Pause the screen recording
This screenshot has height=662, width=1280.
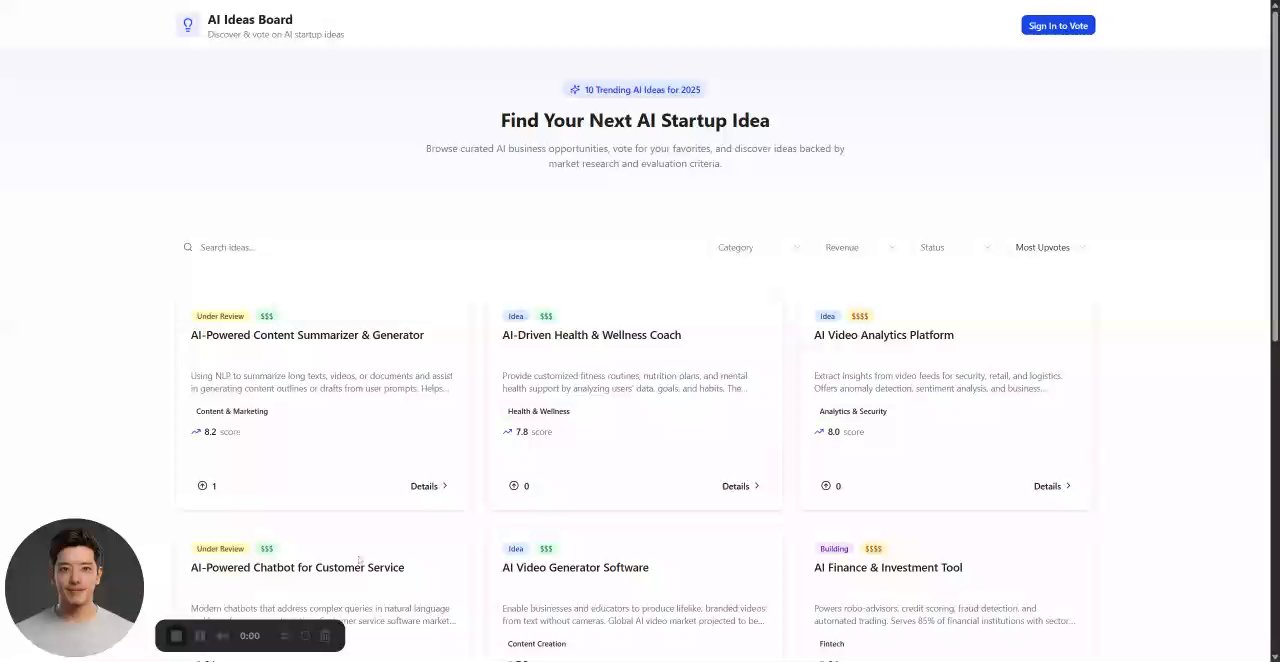pos(200,636)
